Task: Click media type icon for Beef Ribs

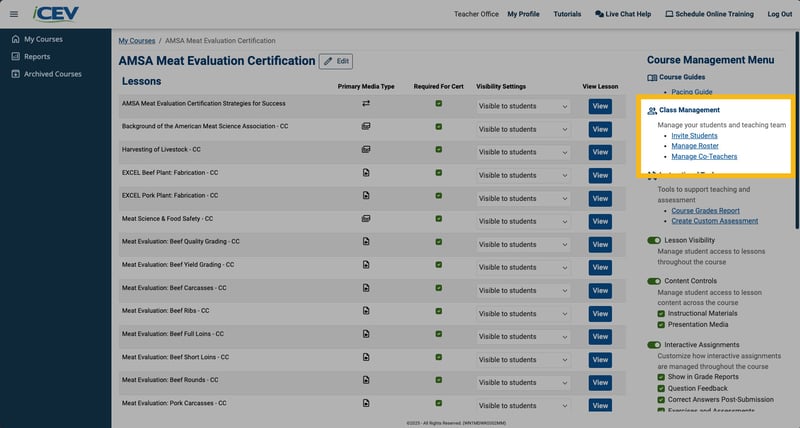Action: coord(366,311)
